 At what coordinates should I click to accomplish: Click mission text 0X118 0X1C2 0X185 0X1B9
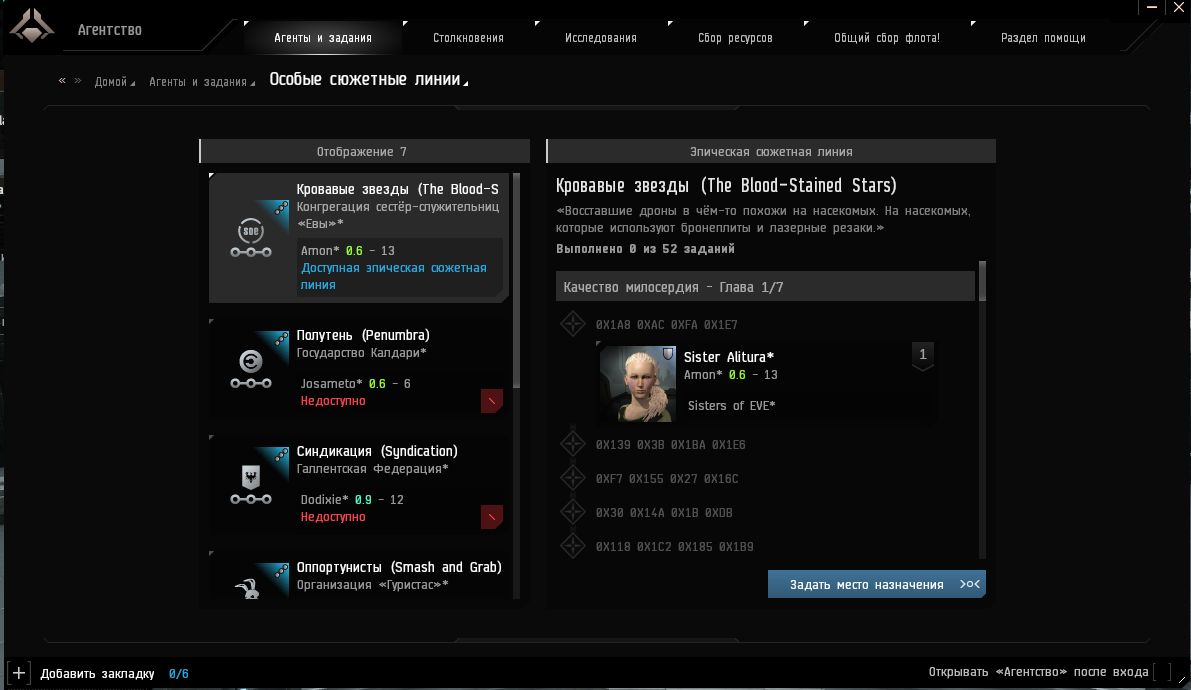(x=674, y=546)
